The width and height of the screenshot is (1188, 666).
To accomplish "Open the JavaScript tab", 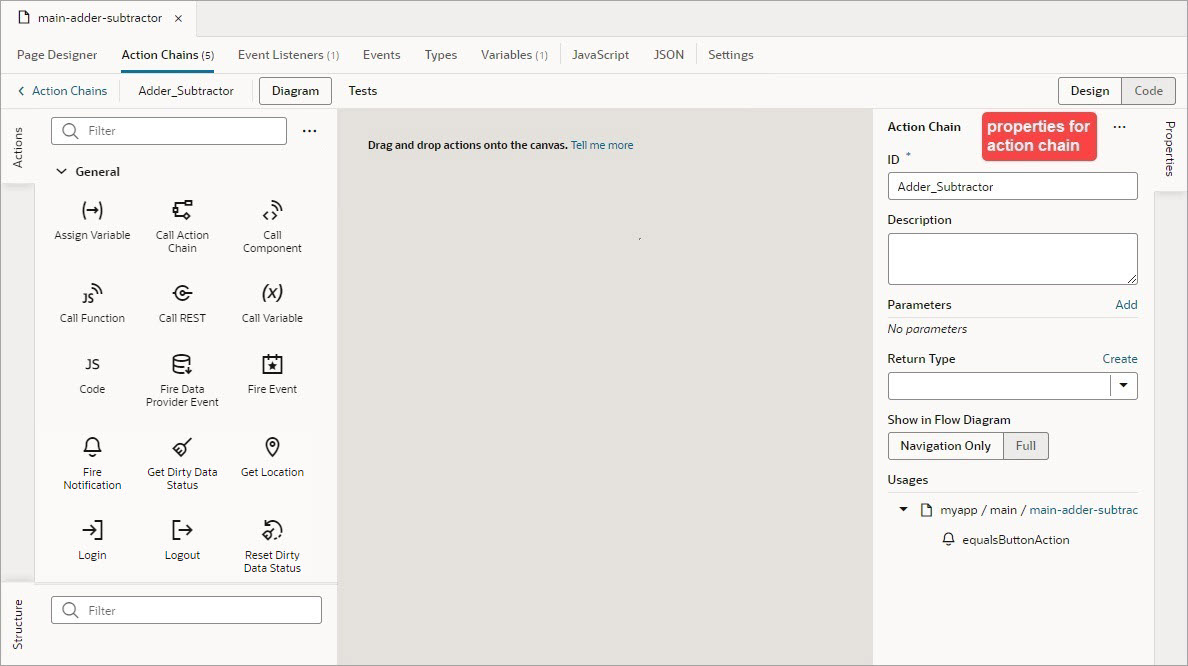I will click(600, 55).
